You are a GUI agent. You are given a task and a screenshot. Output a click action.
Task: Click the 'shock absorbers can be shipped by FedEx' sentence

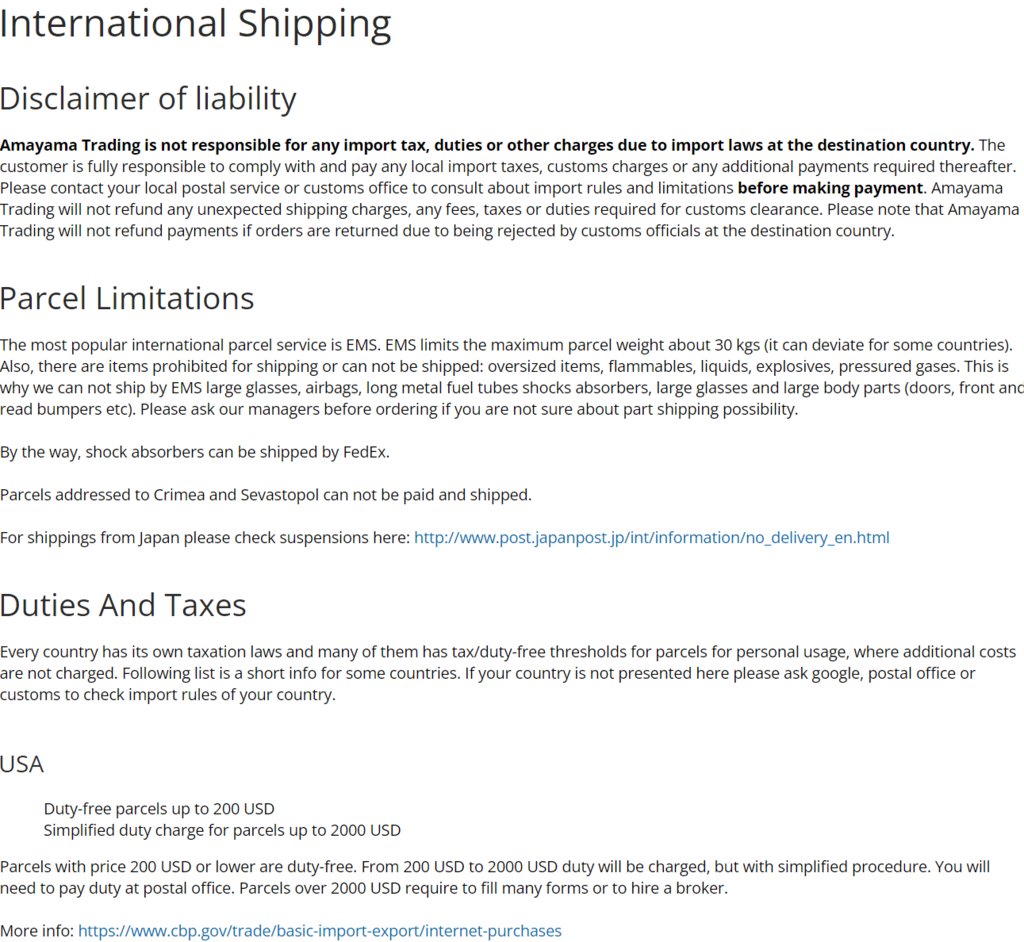[195, 452]
